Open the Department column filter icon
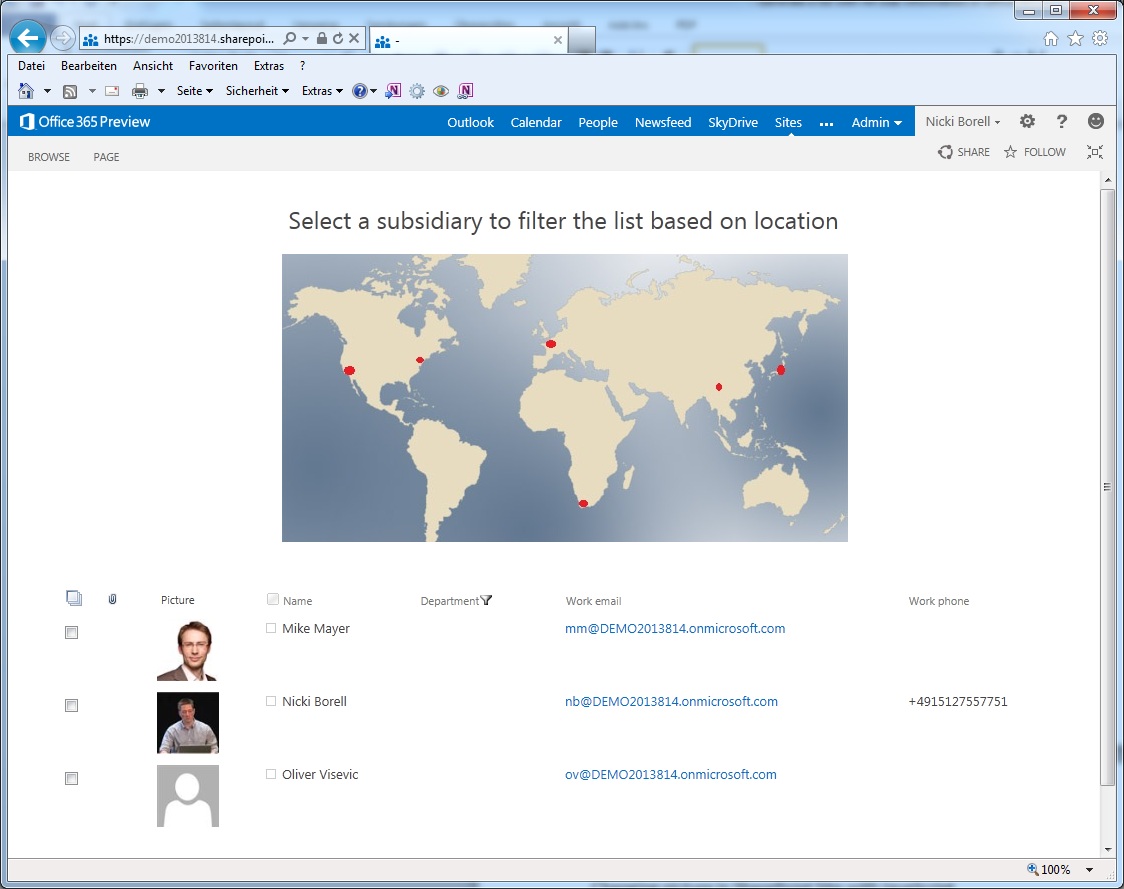The width and height of the screenshot is (1124, 889). (x=487, y=600)
